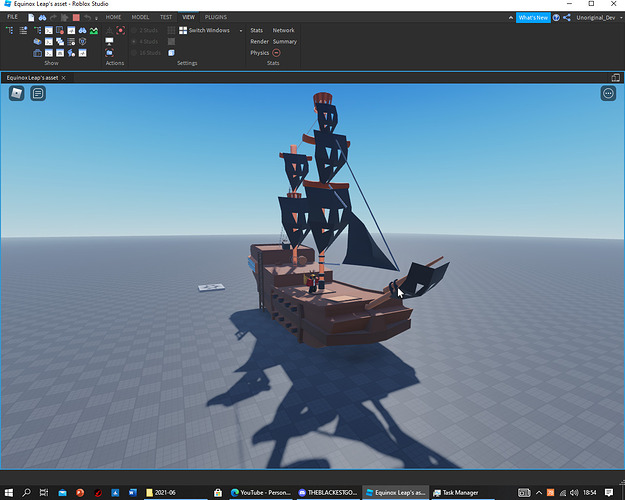This screenshot has width=625, height=500.
Task: Click the blue help question mark icon
Action: point(556,18)
